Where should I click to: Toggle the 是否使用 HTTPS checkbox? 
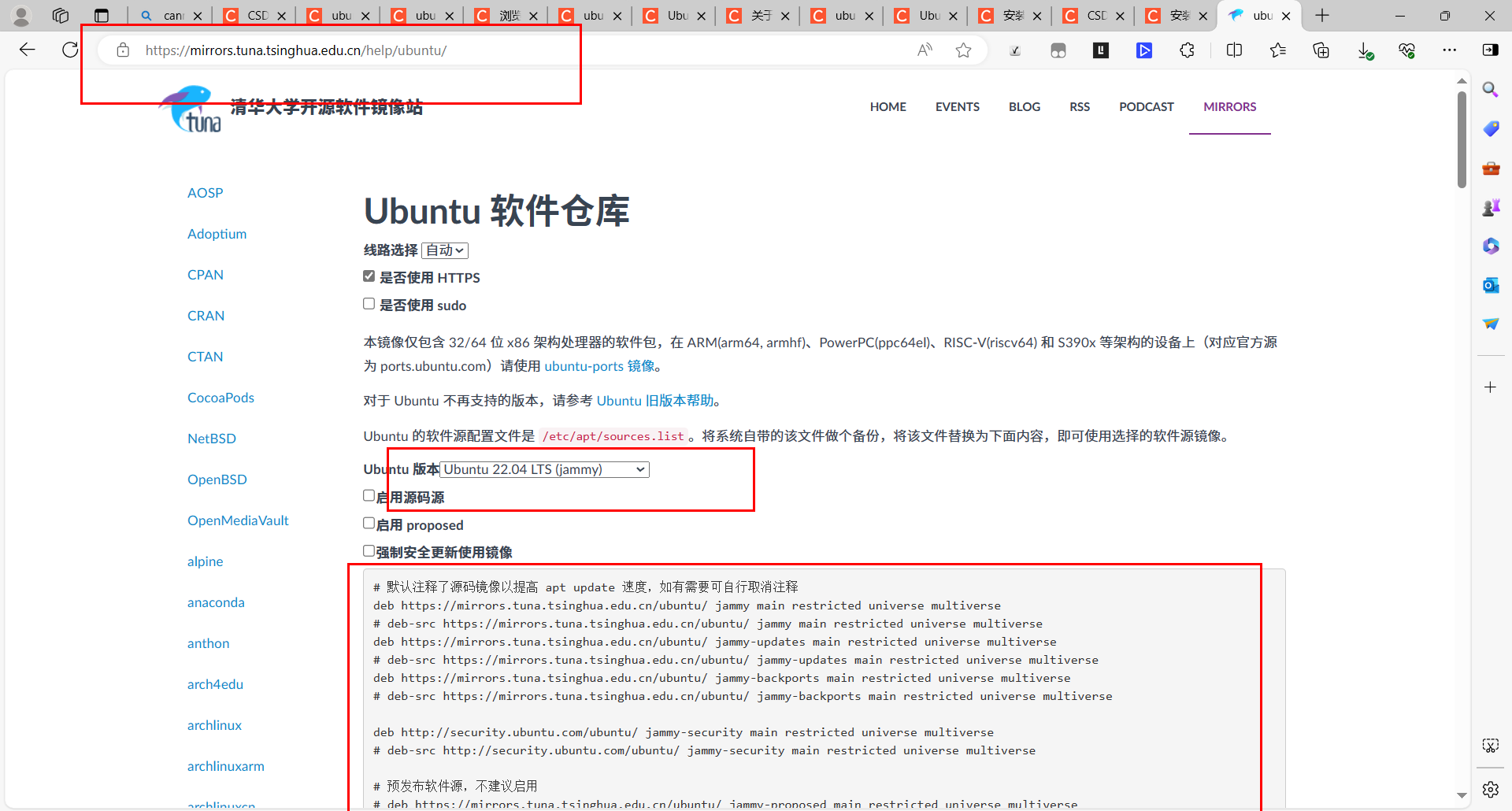click(369, 276)
